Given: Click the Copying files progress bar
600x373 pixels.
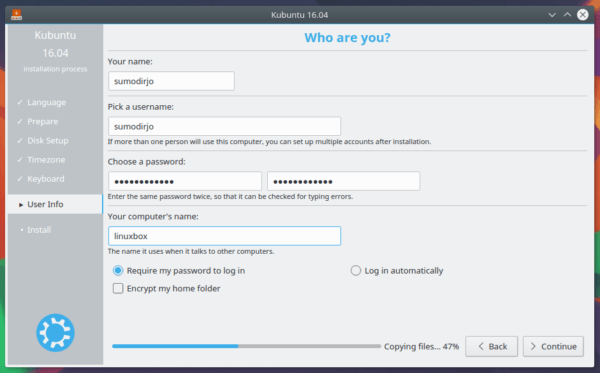Looking at the screenshot, I should pos(246,346).
